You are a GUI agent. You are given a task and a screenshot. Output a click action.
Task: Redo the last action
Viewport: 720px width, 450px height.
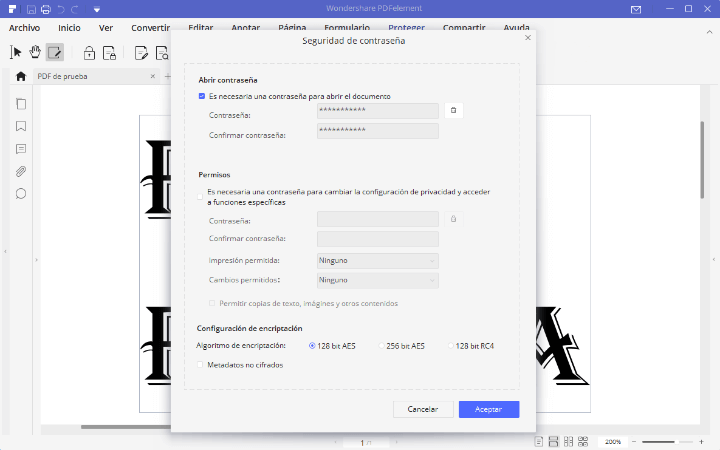click(75, 9)
